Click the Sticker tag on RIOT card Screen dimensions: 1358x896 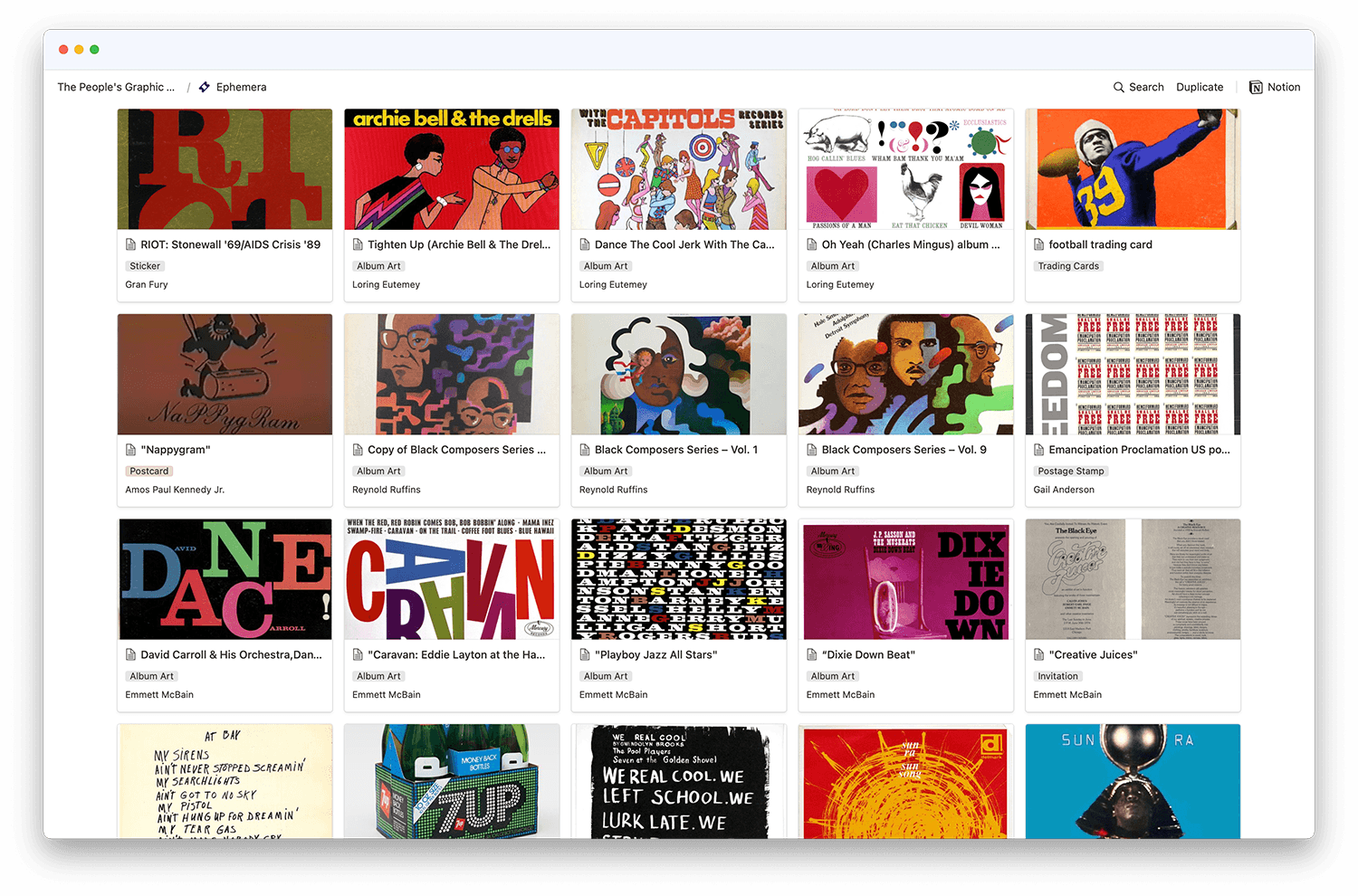[x=145, y=266]
